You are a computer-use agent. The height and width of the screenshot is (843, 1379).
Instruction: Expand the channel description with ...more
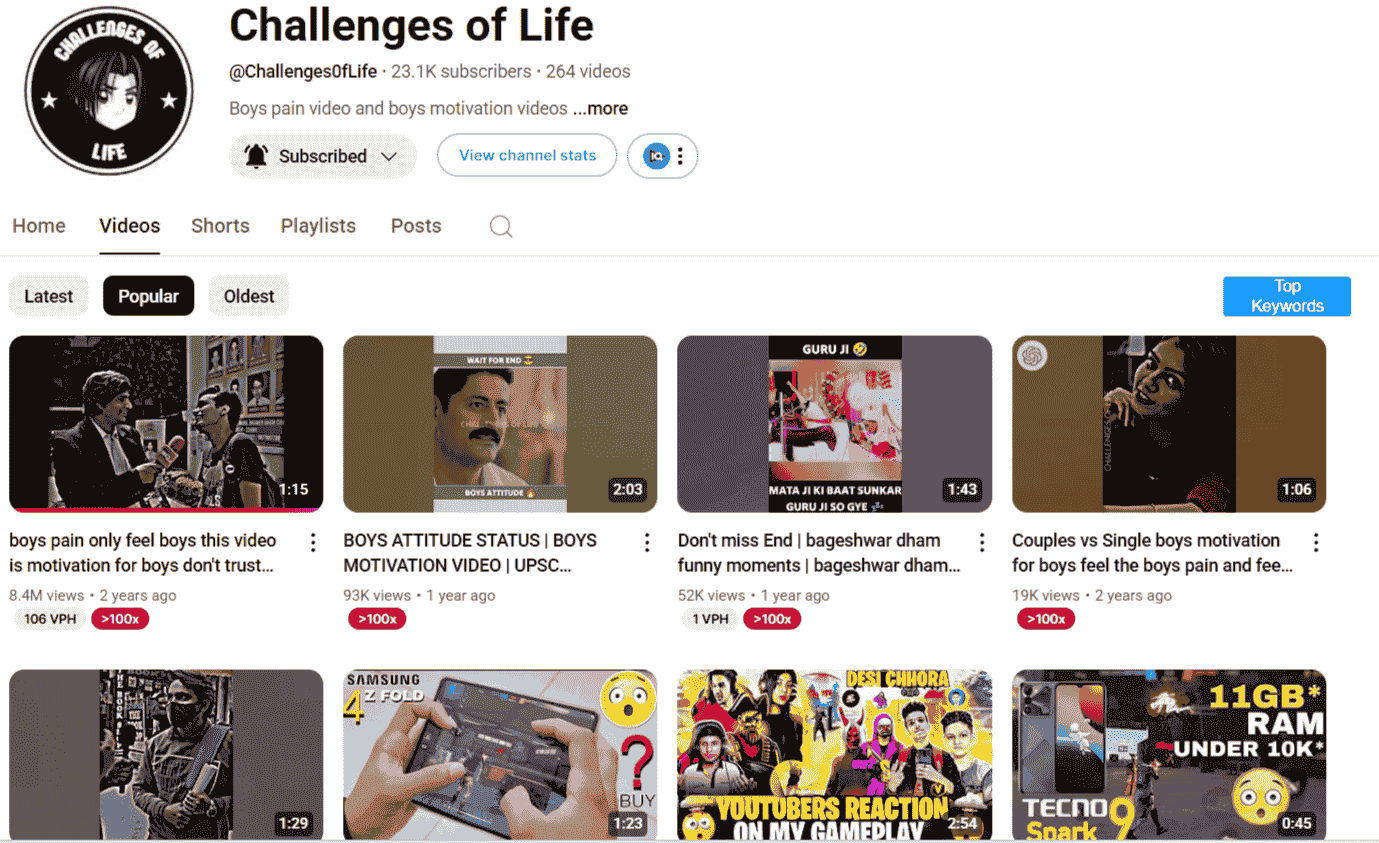click(x=601, y=108)
